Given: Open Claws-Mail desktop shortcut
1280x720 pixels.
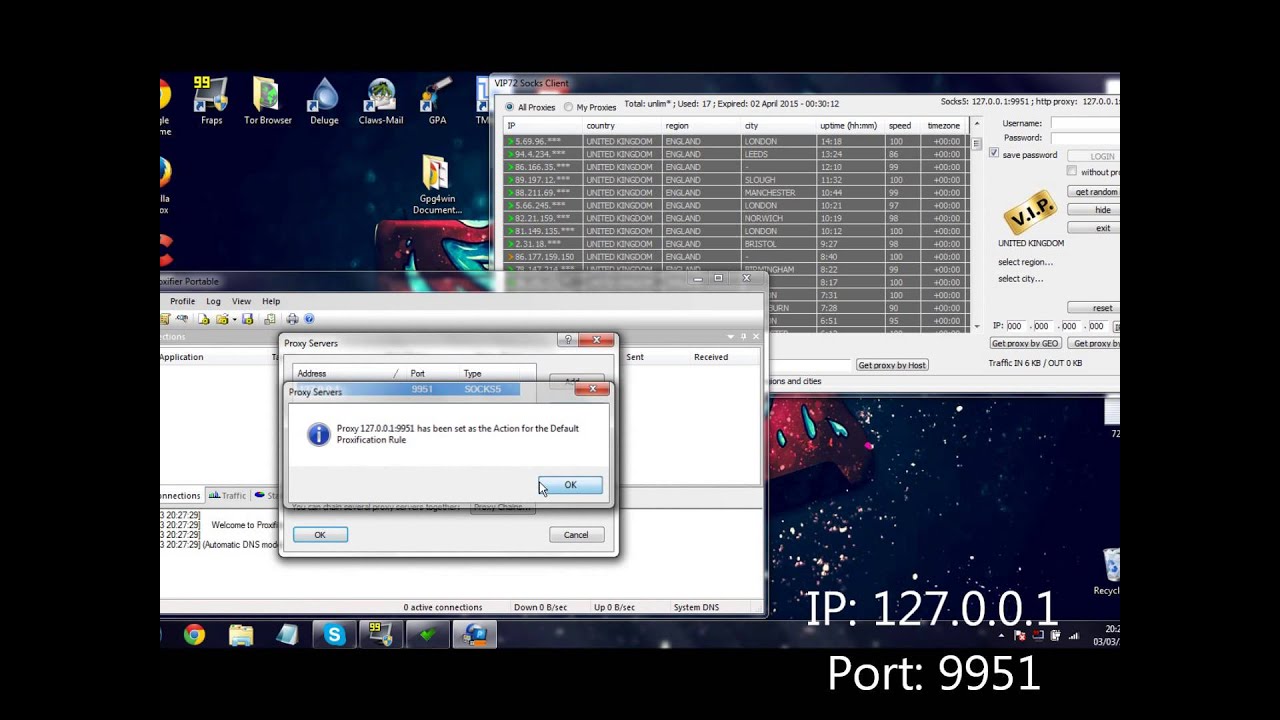Looking at the screenshot, I should (380, 101).
